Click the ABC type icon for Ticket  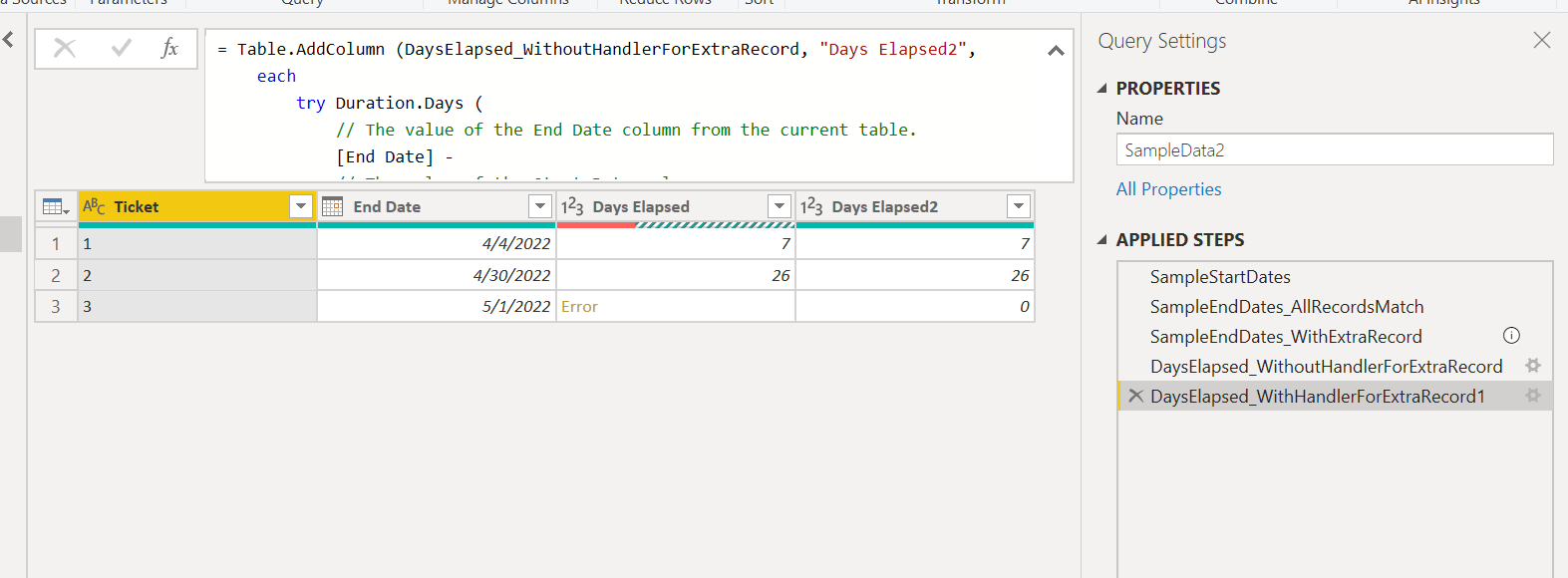[94, 206]
